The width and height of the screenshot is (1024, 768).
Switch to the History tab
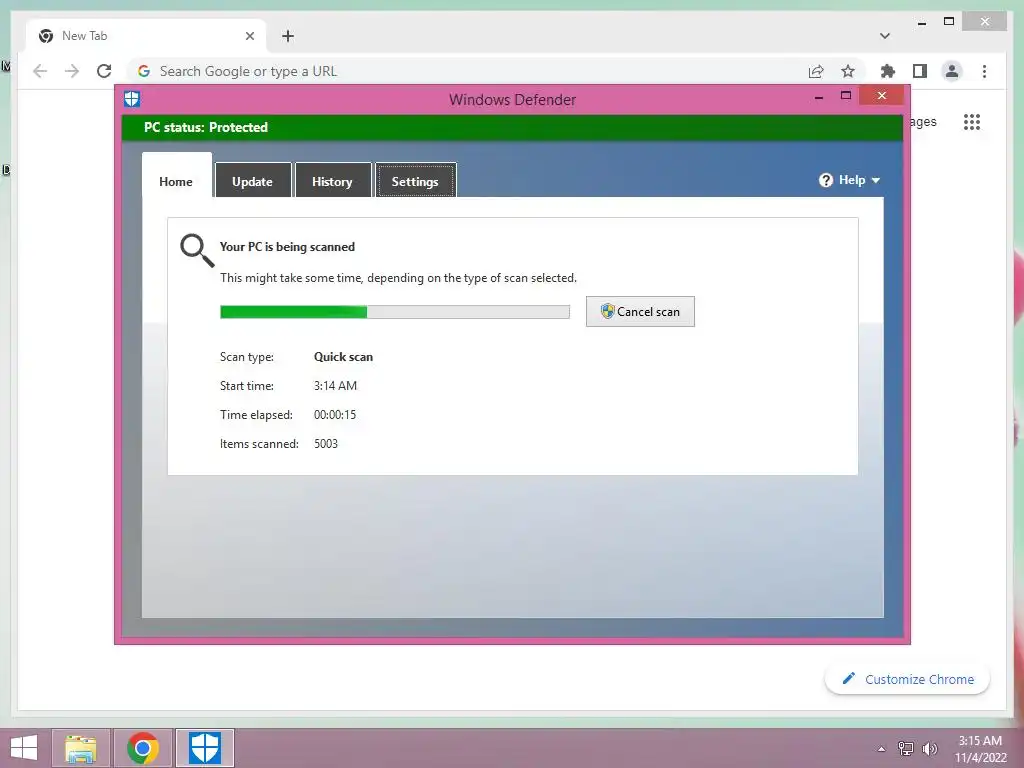332,180
